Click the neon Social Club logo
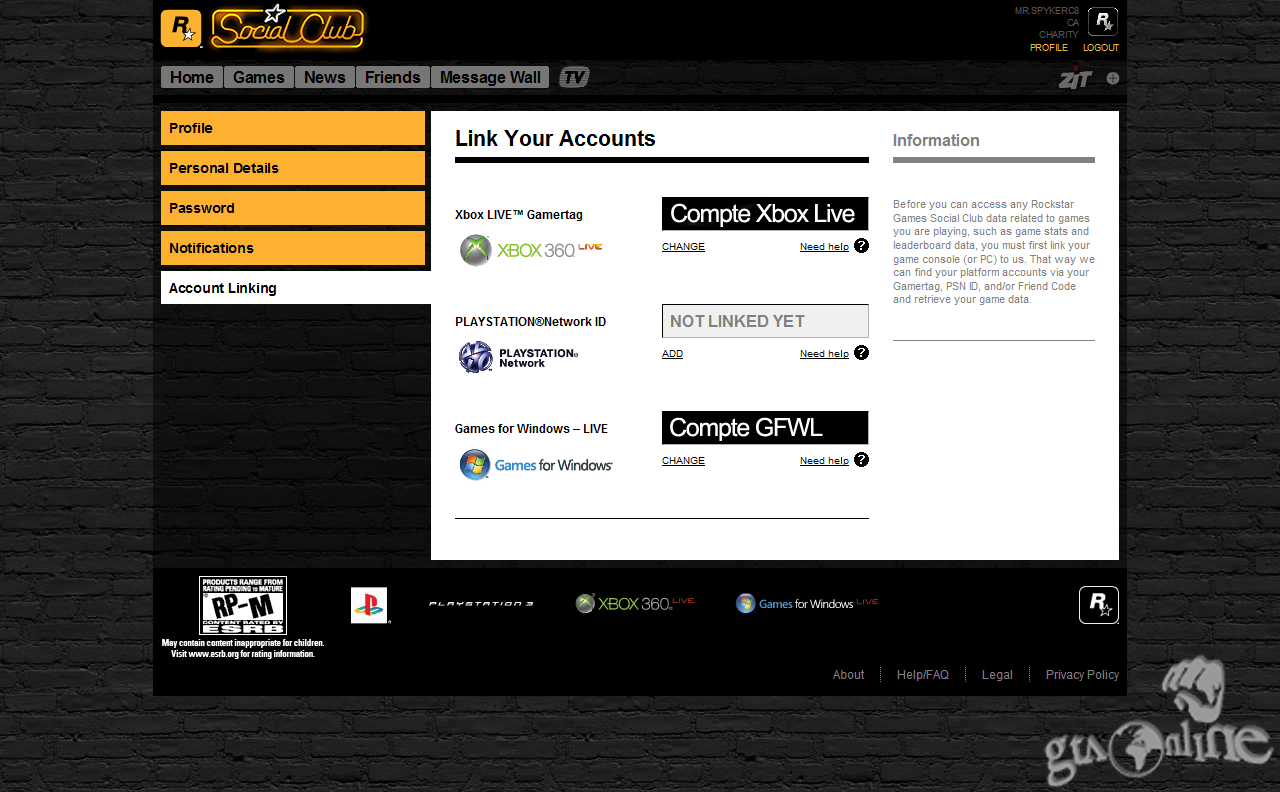This screenshot has width=1280, height=792. coord(288,28)
